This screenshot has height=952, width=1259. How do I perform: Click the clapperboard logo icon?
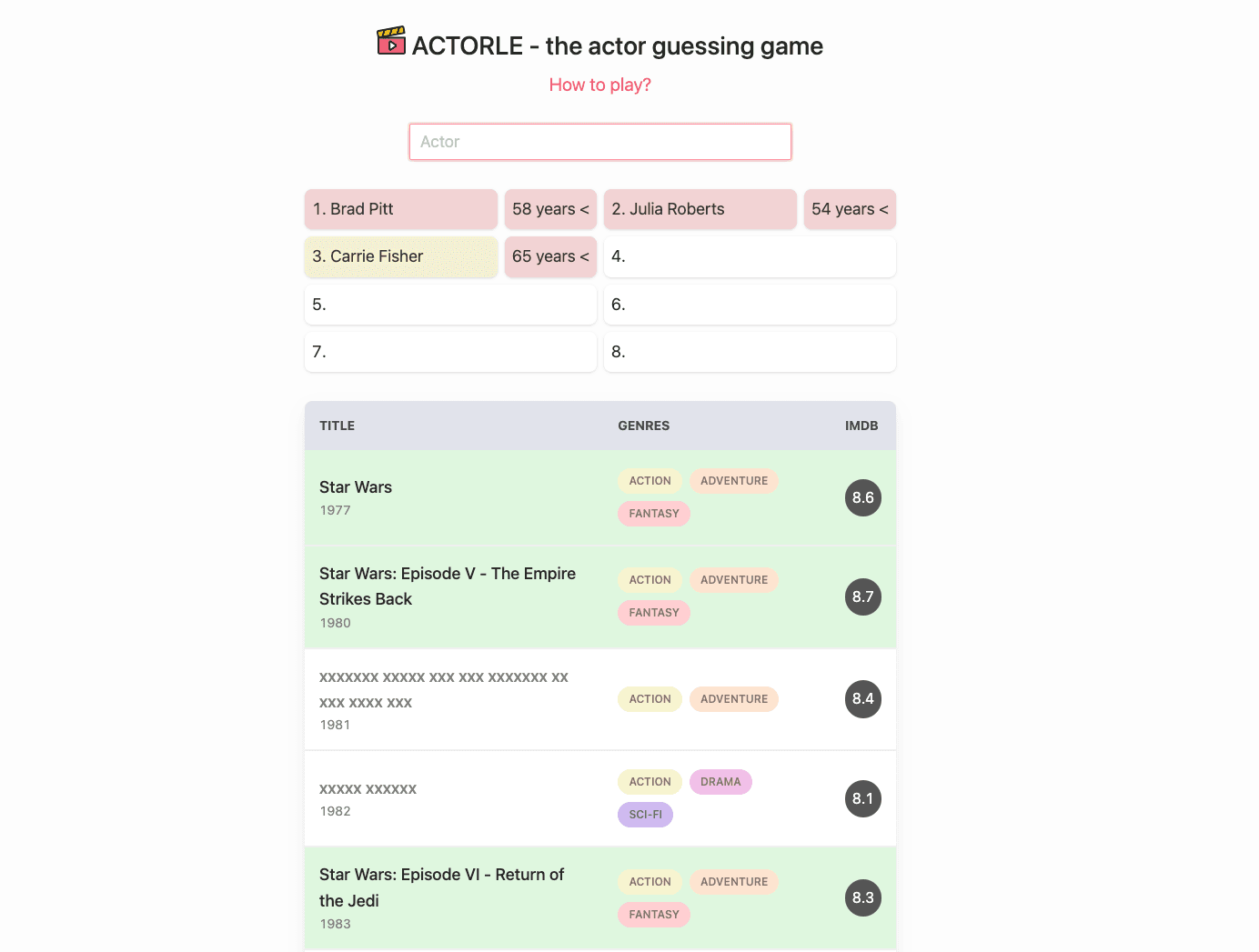click(391, 42)
